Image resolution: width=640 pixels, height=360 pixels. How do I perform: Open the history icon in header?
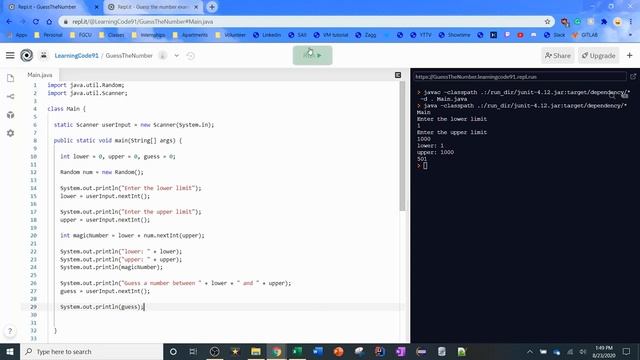(x=191, y=56)
